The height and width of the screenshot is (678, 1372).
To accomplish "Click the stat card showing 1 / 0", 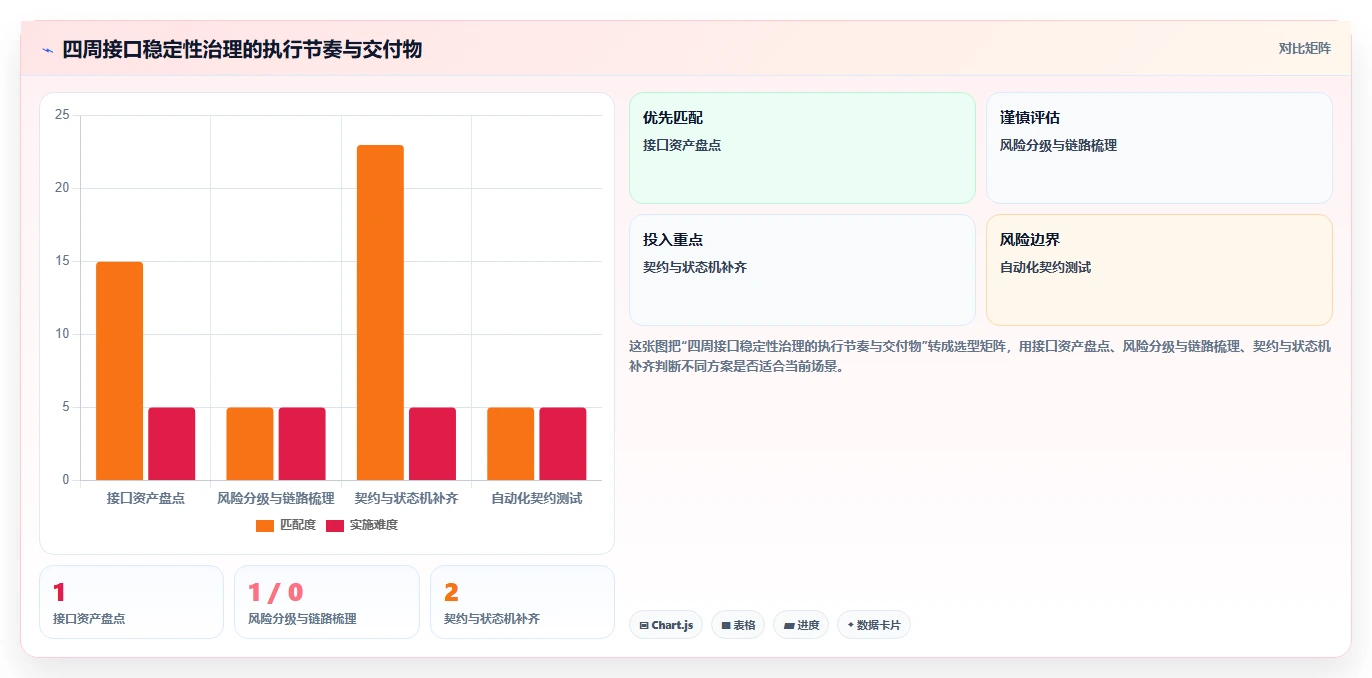I will tap(327, 602).
